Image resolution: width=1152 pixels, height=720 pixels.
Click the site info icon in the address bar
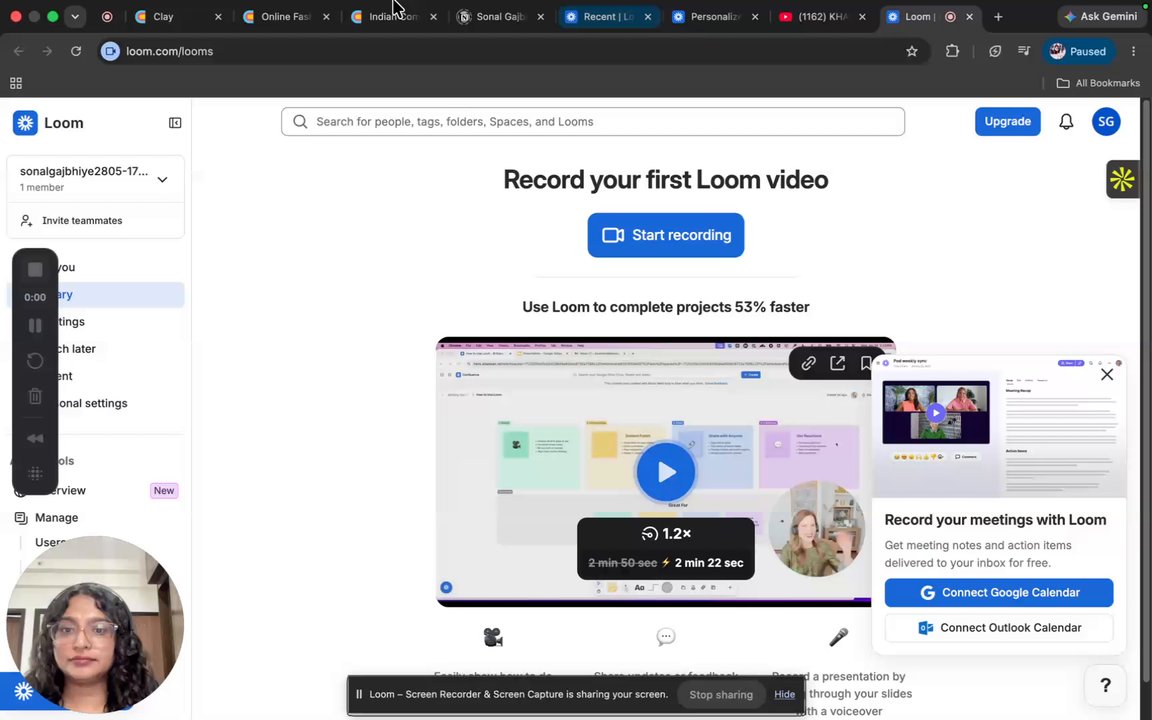[110, 51]
